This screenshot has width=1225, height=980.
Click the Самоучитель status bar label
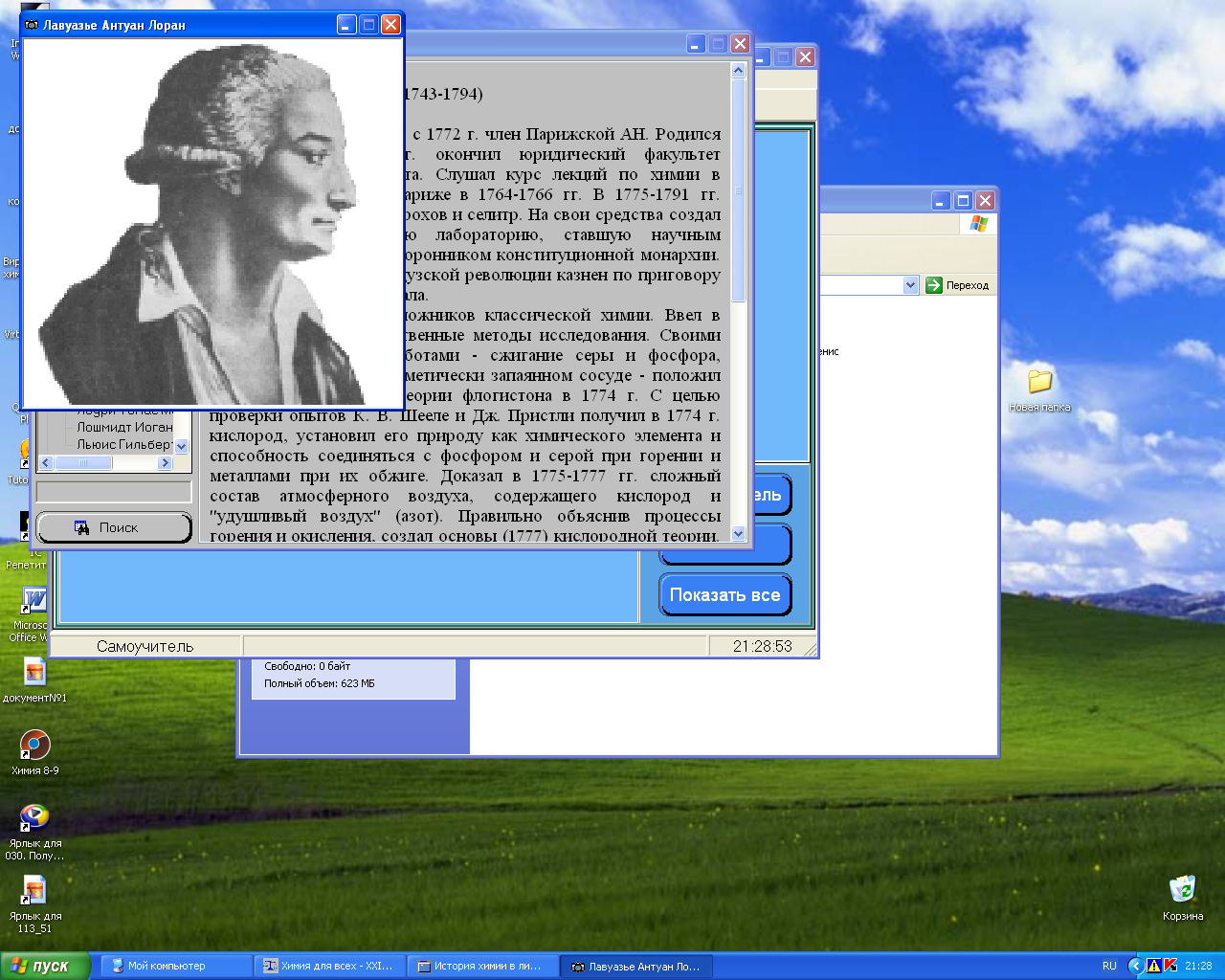point(145,647)
